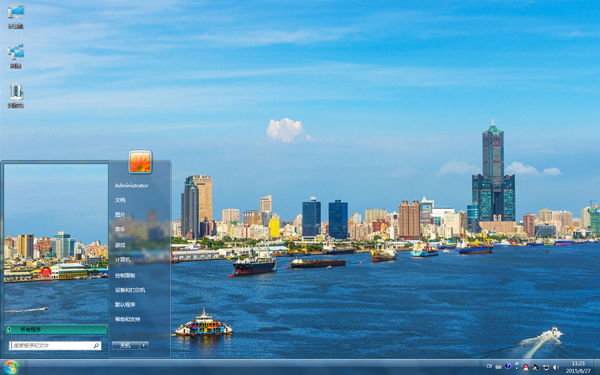
Task: Click the blue help icon in the tray
Action: pyautogui.click(x=508, y=366)
